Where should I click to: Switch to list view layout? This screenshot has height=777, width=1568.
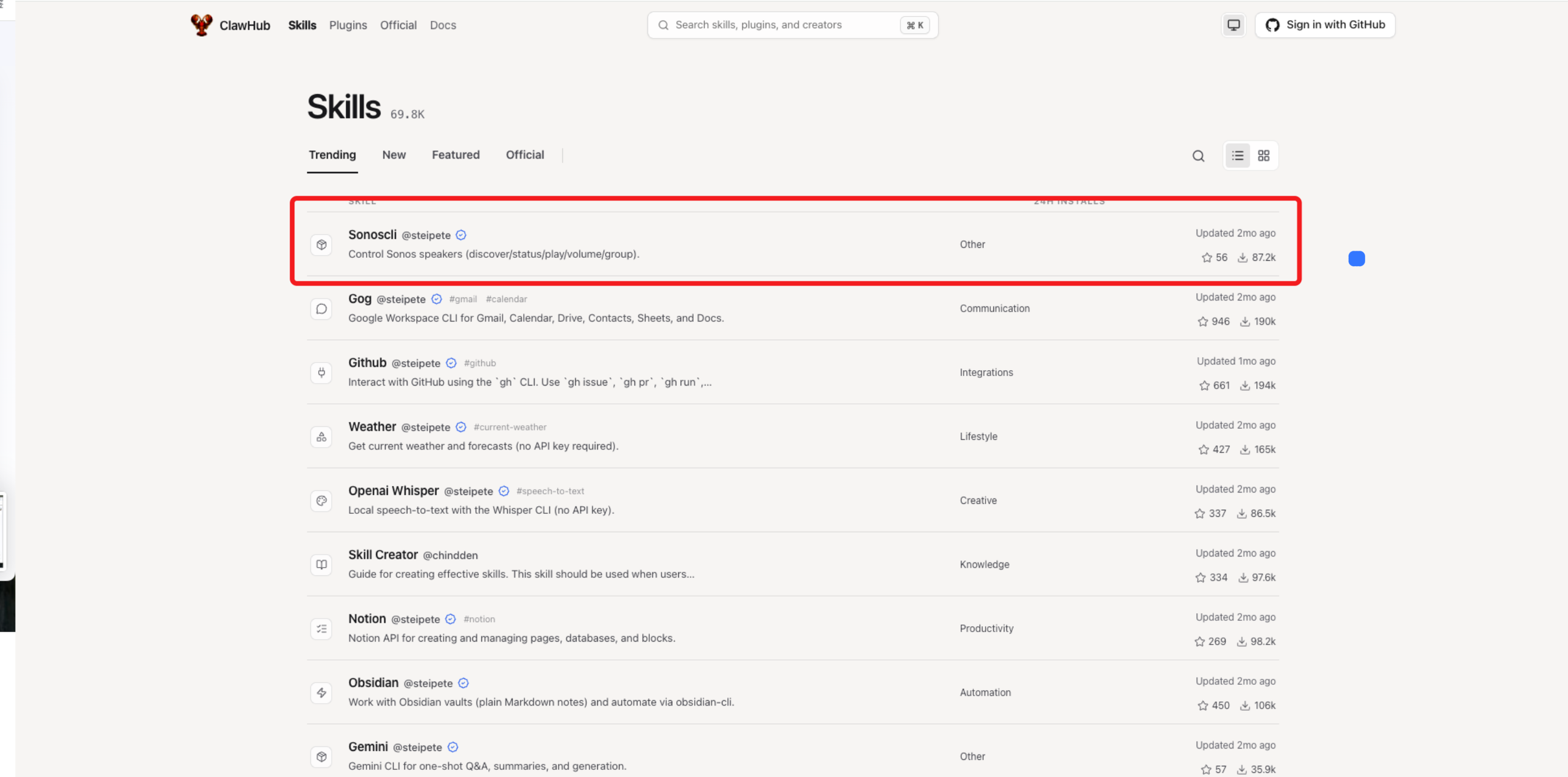[x=1237, y=156]
